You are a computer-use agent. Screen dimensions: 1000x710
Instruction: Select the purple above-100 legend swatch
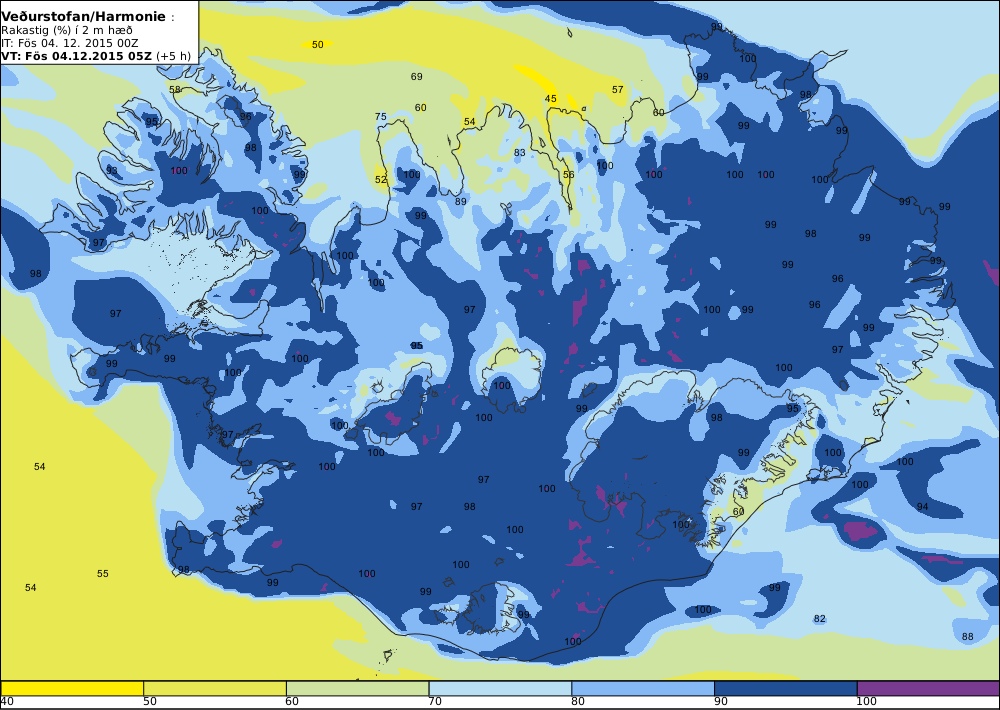tap(929, 688)
